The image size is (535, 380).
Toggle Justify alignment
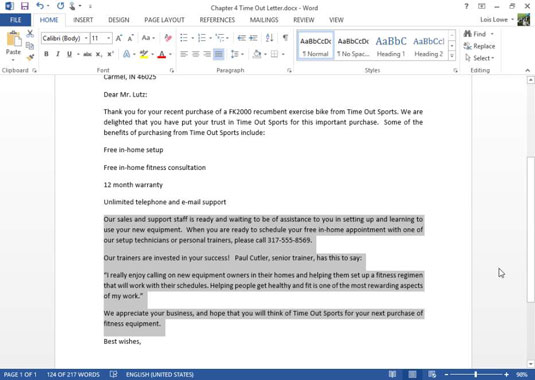218,54
